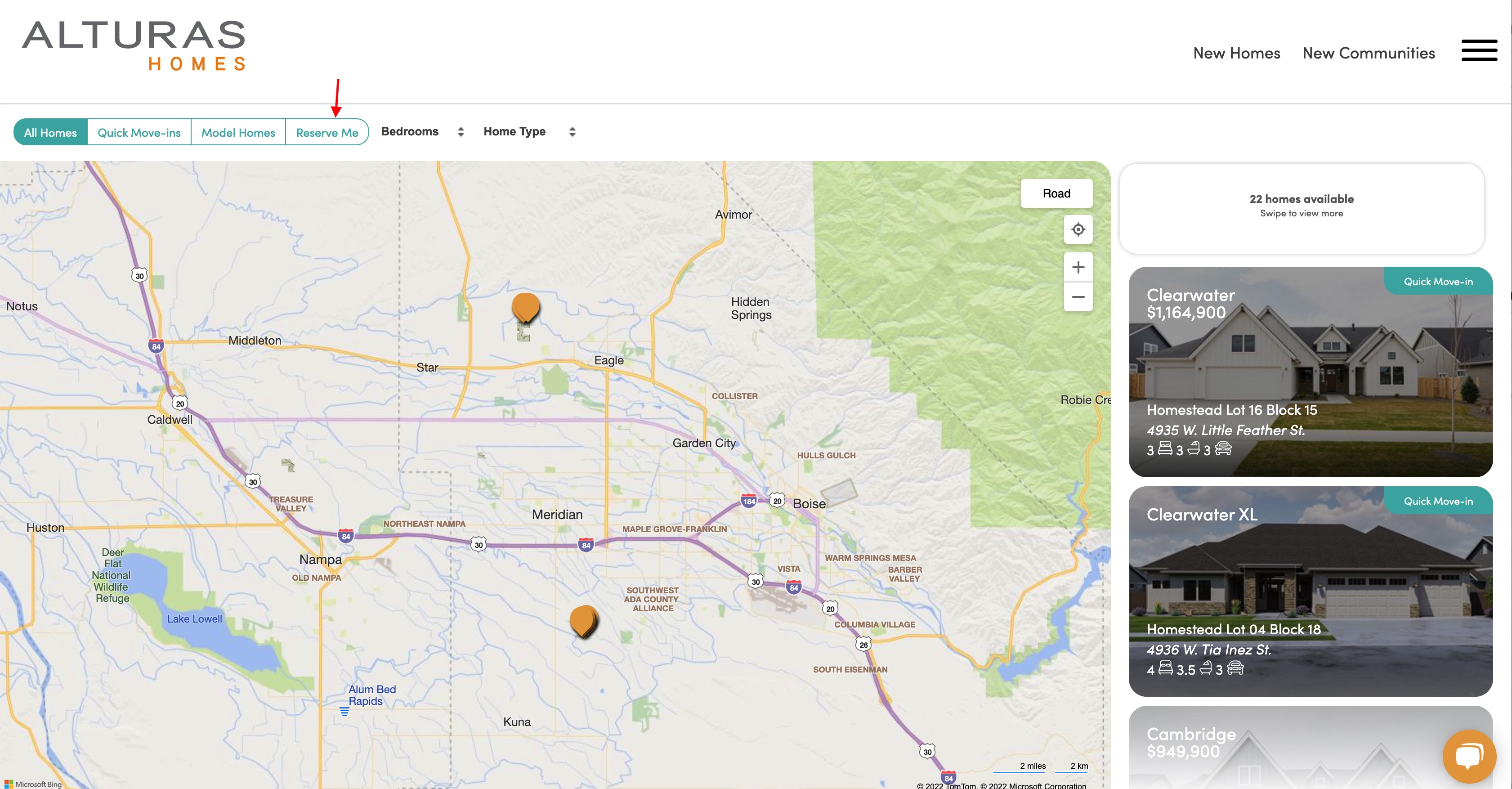Click the Alum Bed Rapids marker icon
1512x789 pixels.
[x=344, y=712]
